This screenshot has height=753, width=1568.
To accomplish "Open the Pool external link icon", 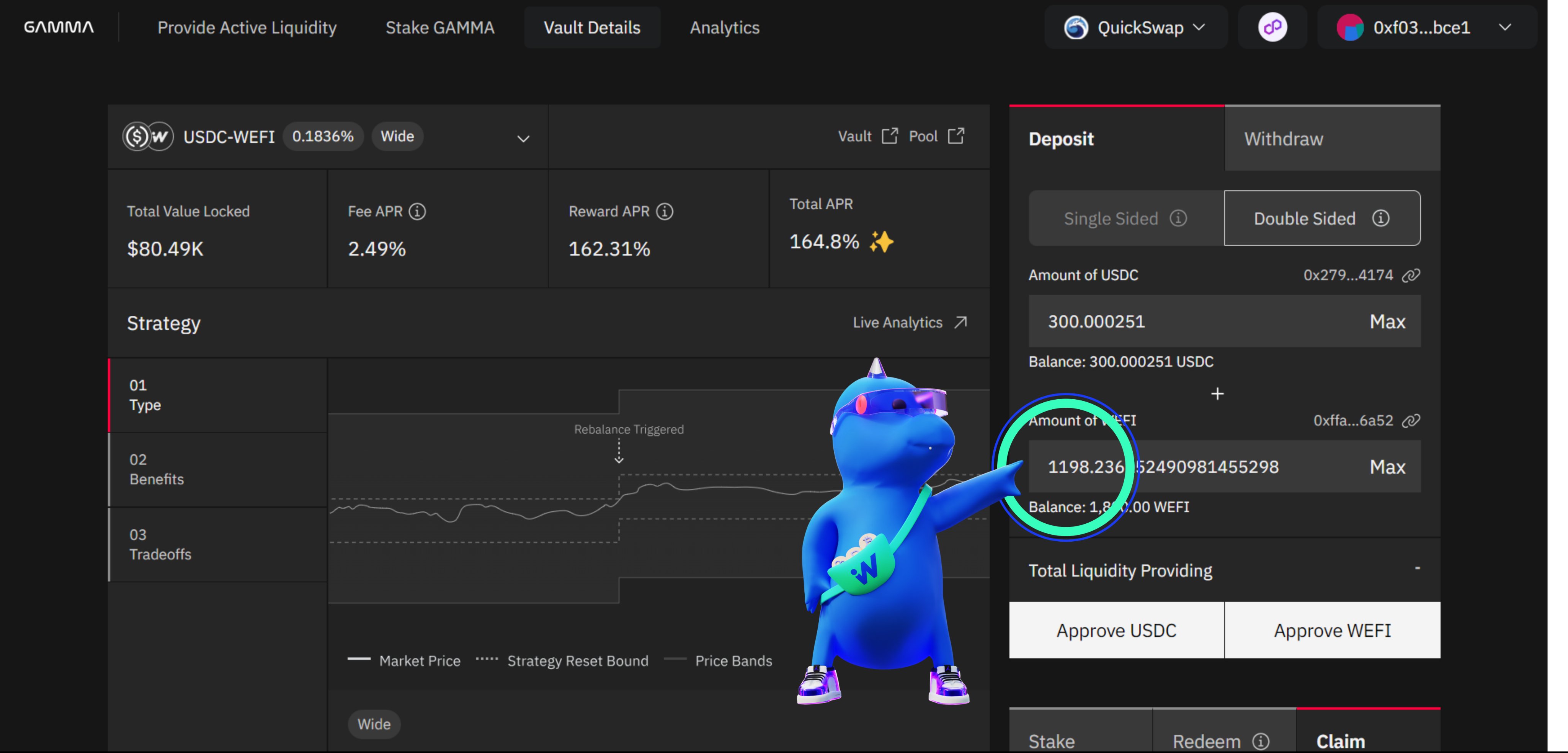I will pos(956,136).
